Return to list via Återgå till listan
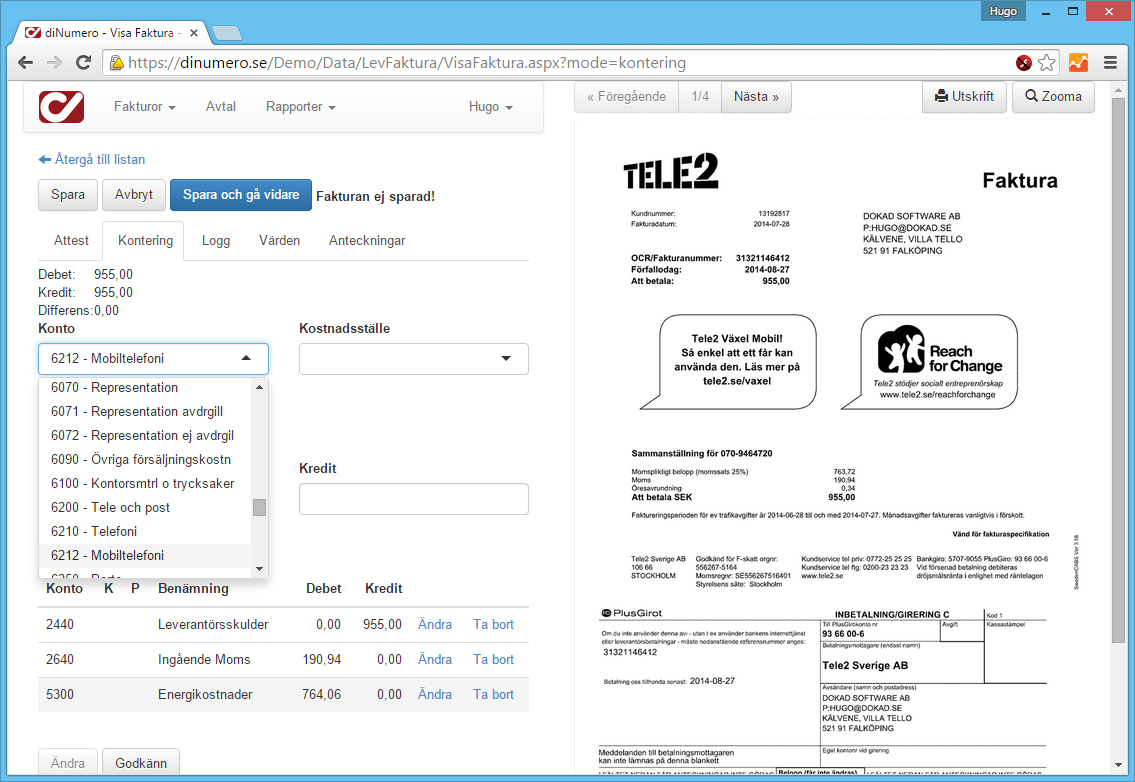The width and height of the screenshot is (1135, 782). (x=92, y=159)
